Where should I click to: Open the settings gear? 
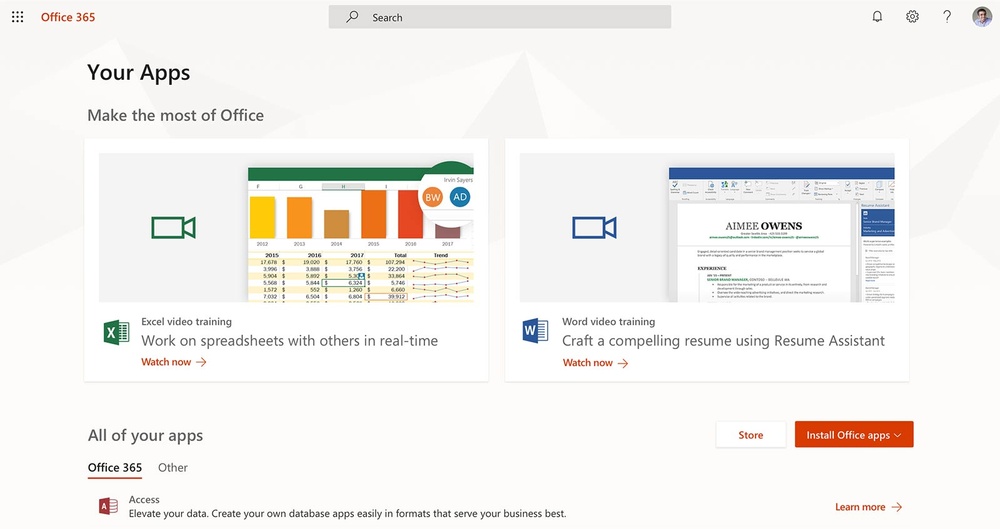(912, 17)
